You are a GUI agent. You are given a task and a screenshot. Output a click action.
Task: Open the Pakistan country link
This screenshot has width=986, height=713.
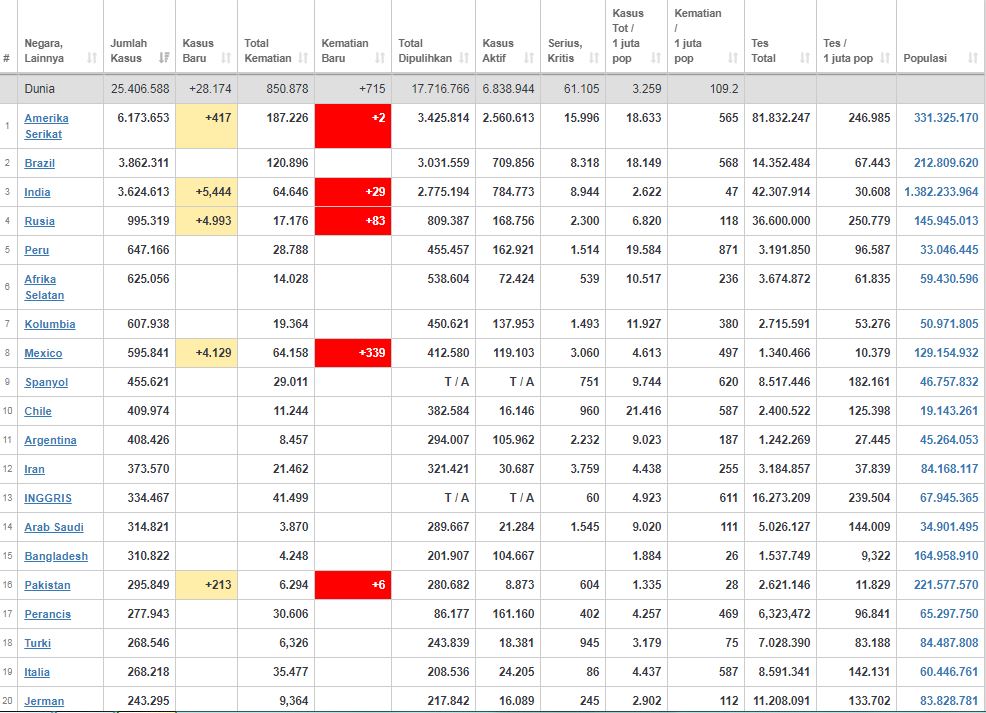[47, 585]
